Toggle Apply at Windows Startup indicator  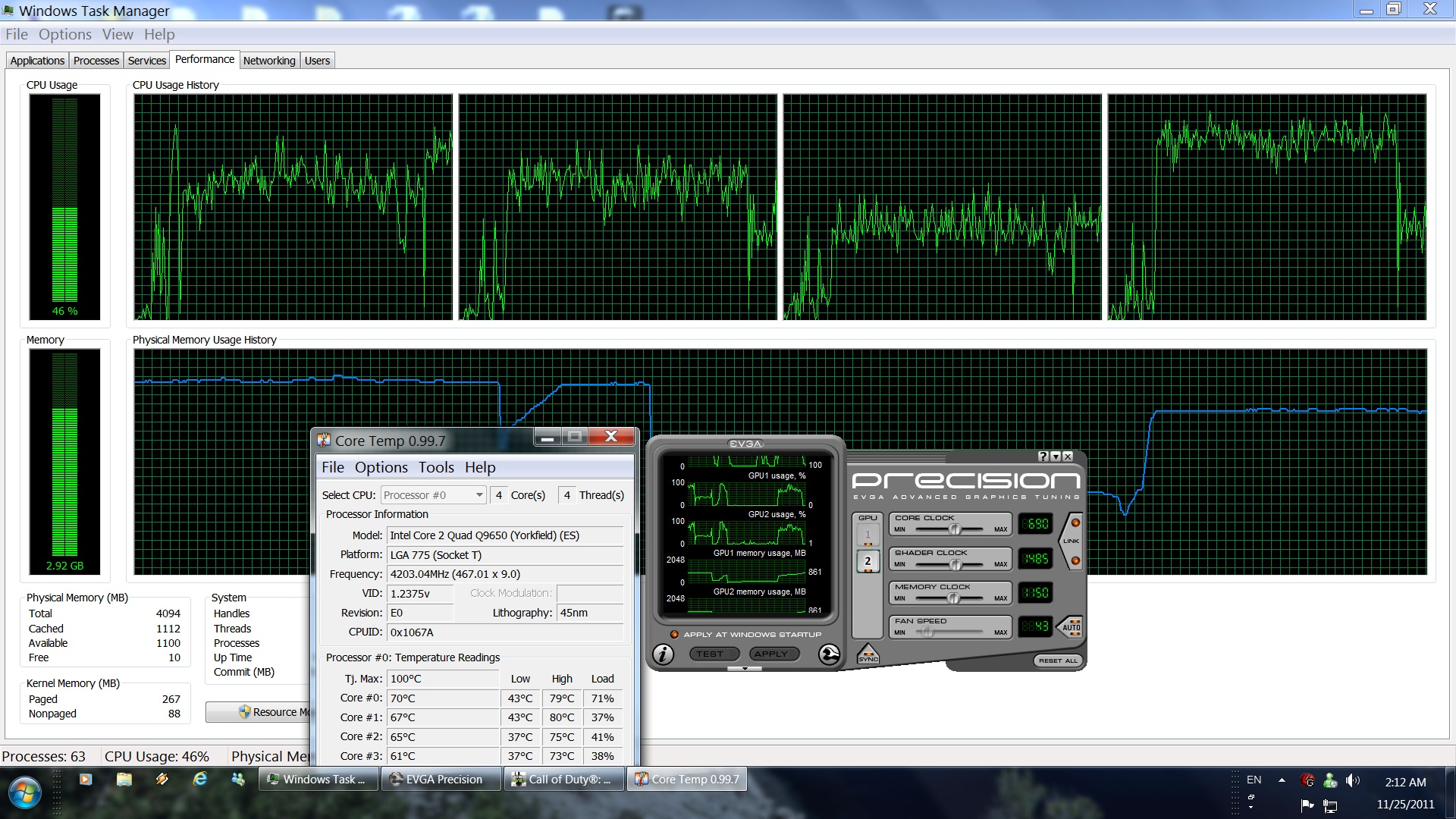point(674,635)
